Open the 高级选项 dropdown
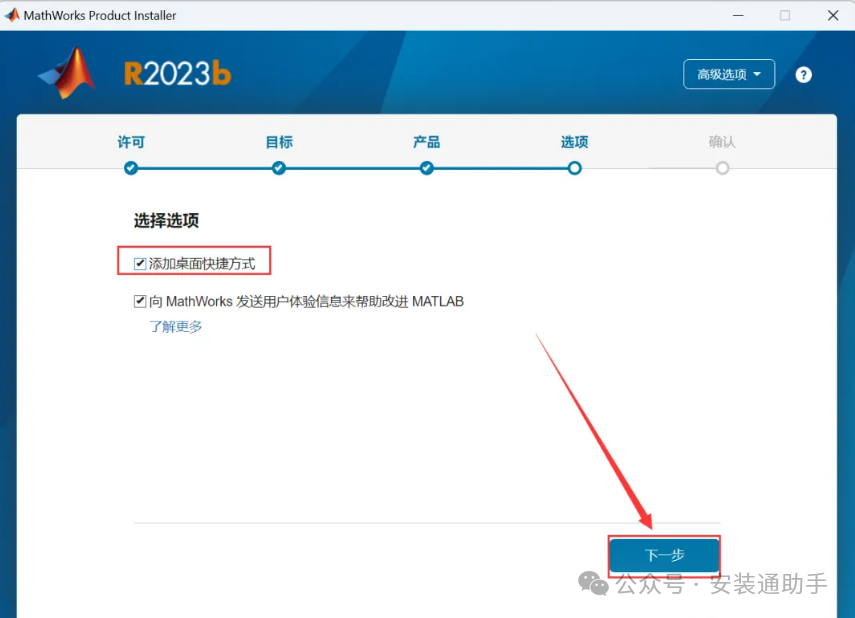The image size is (855, 618). [x=728, y=74]
